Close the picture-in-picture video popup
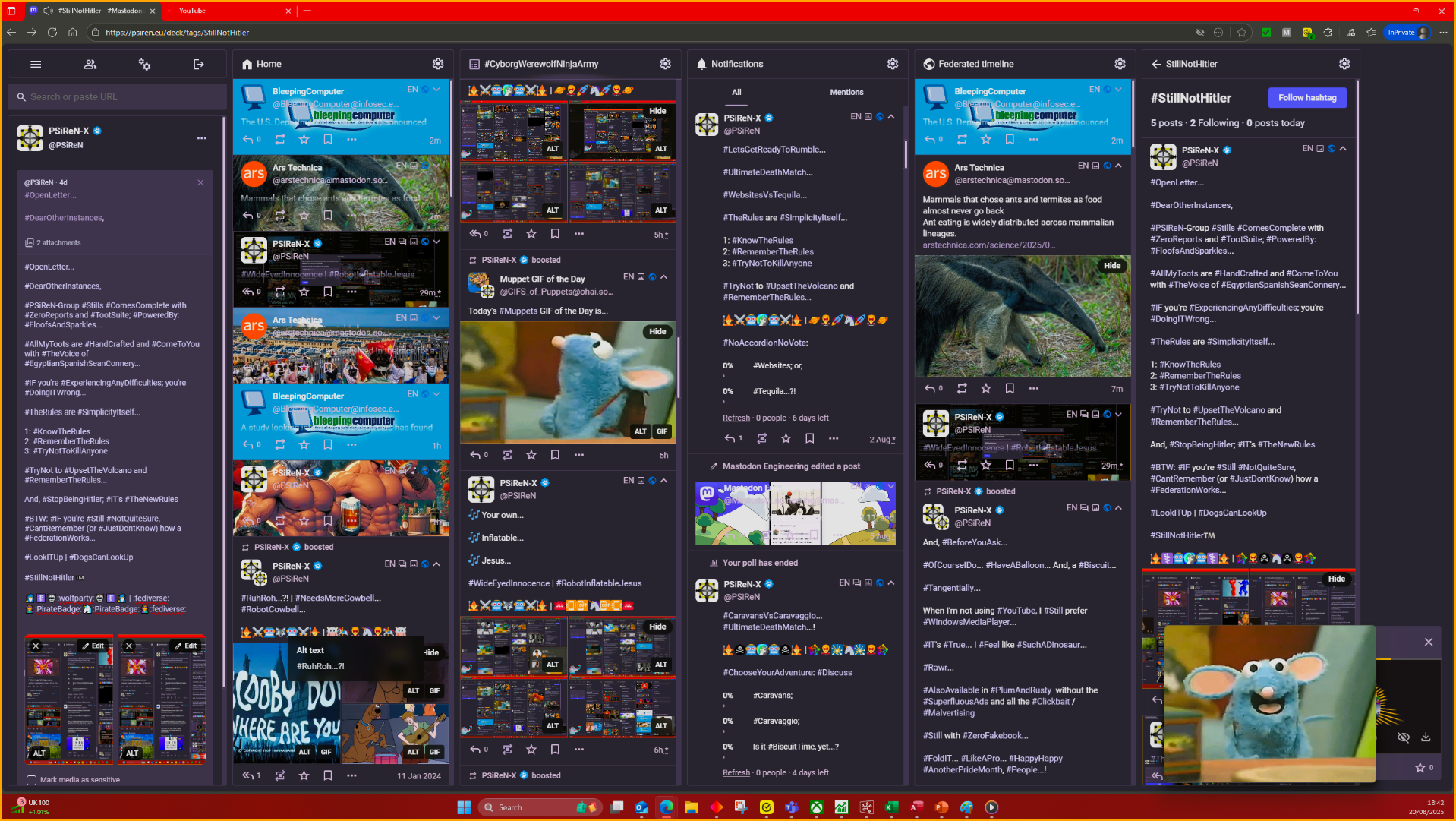The width and height of the screenshot is (1456, 821). click(x=1428, y=643)
